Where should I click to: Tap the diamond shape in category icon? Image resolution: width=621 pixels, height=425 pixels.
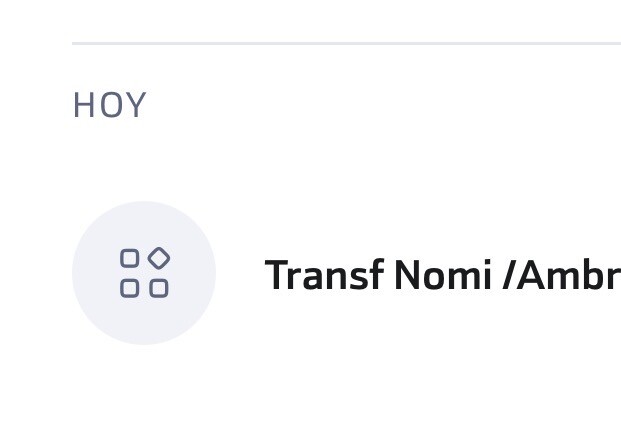(159, 258)
